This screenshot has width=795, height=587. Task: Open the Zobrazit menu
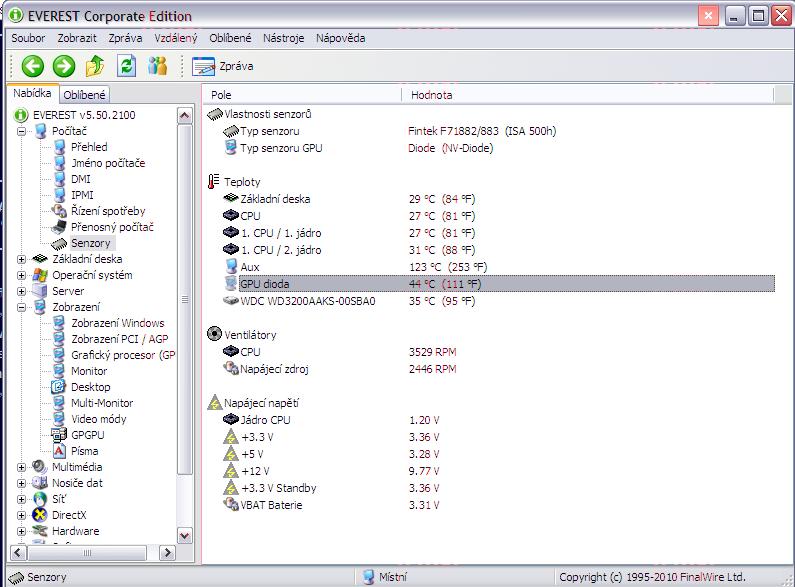coord(77,38)
